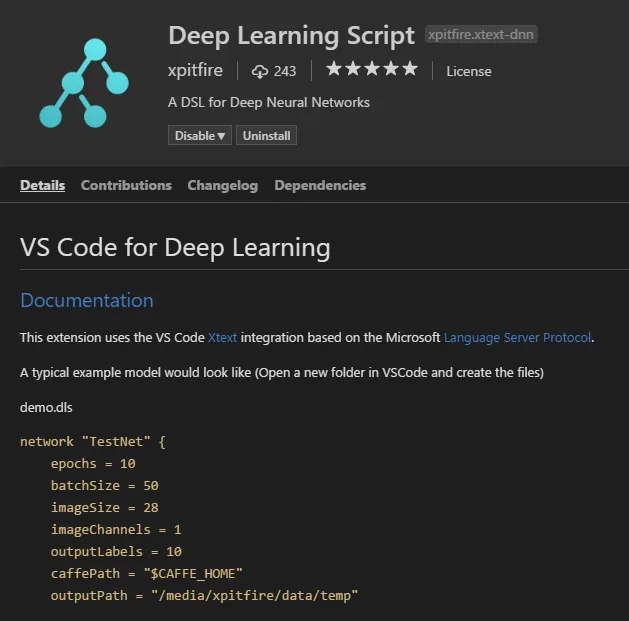Click the demo.dls file name text
This screenshot has height=621, width=629.
(46, 408)
